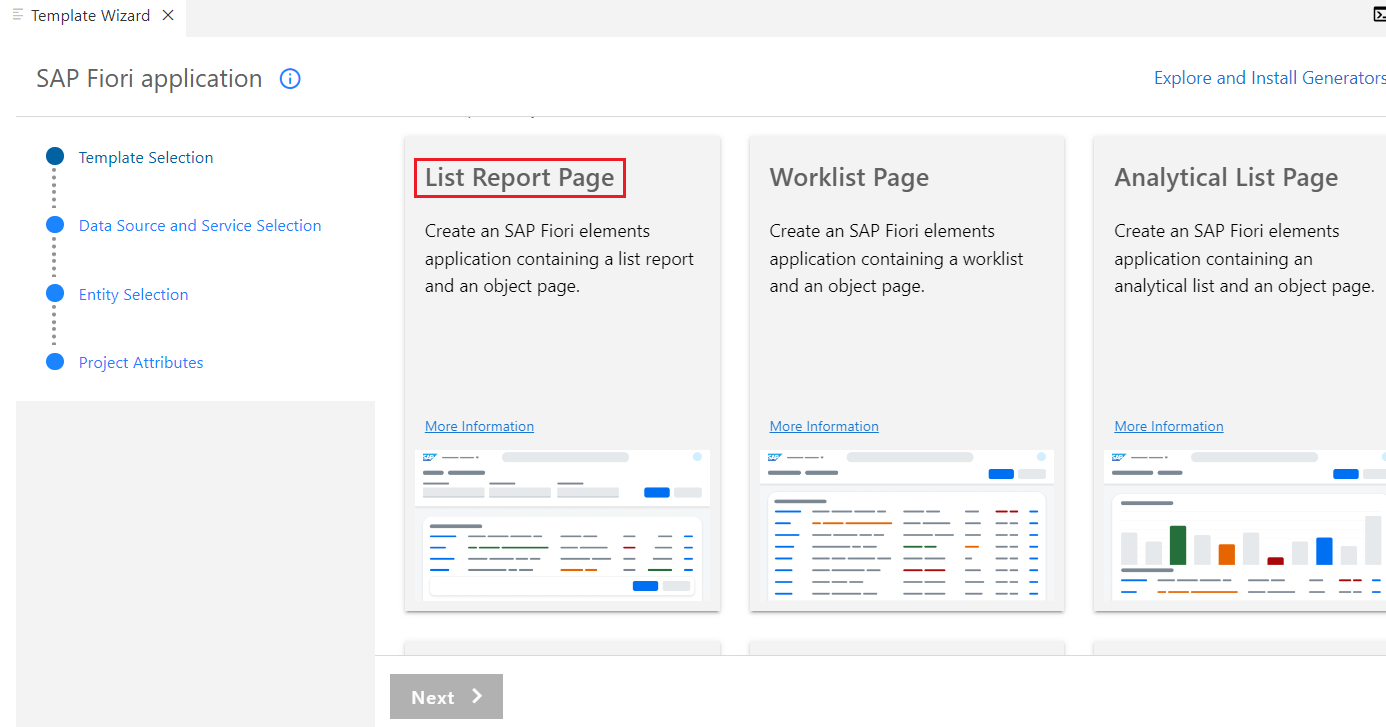
Task: Select the Template Selection step
Action: click(x=146, y=157)
